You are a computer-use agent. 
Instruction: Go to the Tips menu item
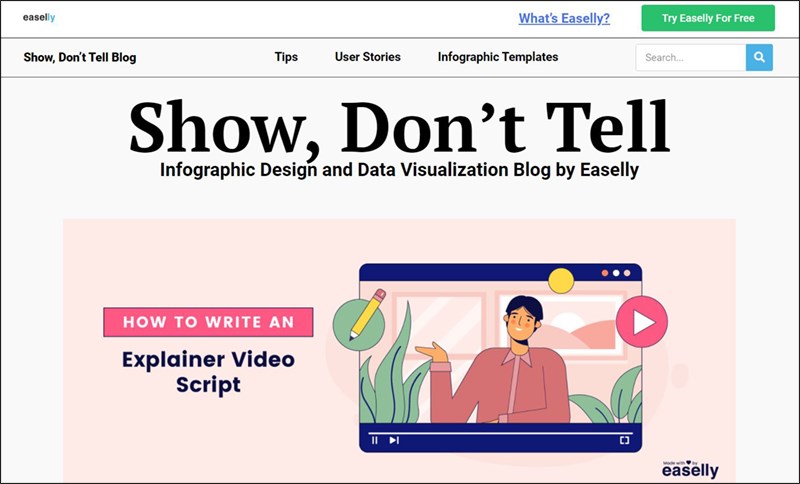click(x=286, y=57)
